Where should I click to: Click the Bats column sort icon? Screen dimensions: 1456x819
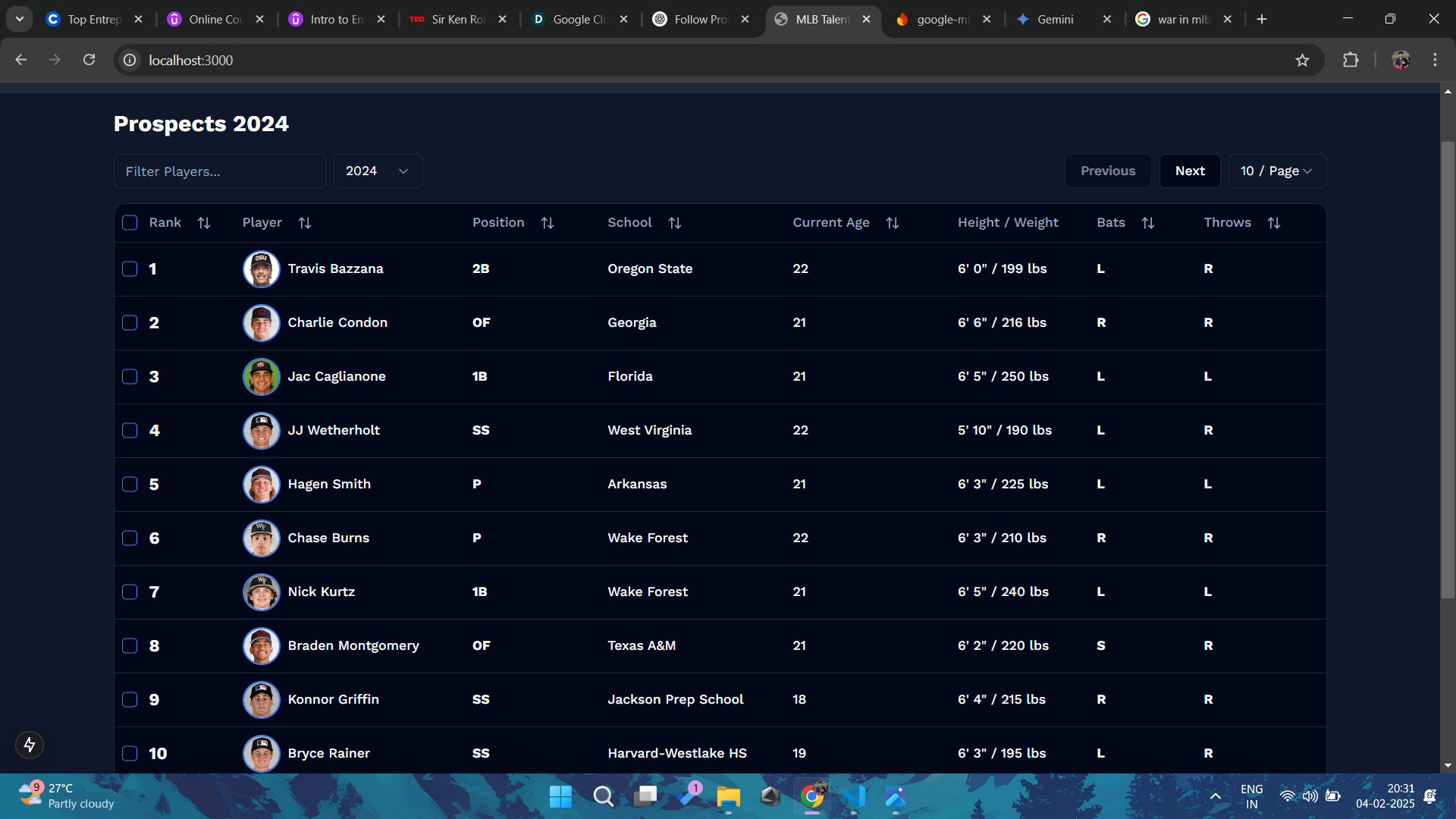point(1147,223)
